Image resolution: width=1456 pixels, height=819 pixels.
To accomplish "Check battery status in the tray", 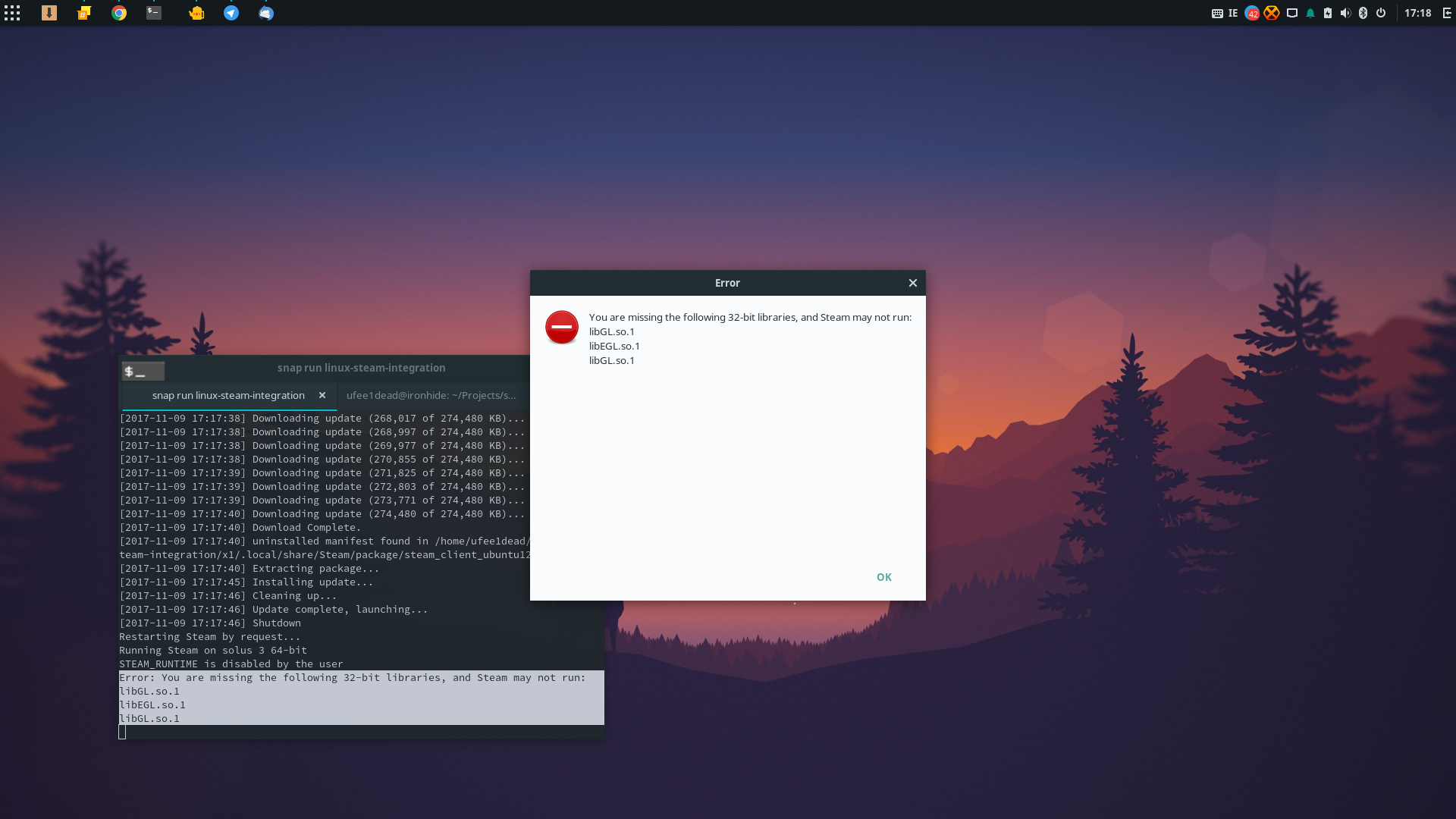I will [1328, 13].
